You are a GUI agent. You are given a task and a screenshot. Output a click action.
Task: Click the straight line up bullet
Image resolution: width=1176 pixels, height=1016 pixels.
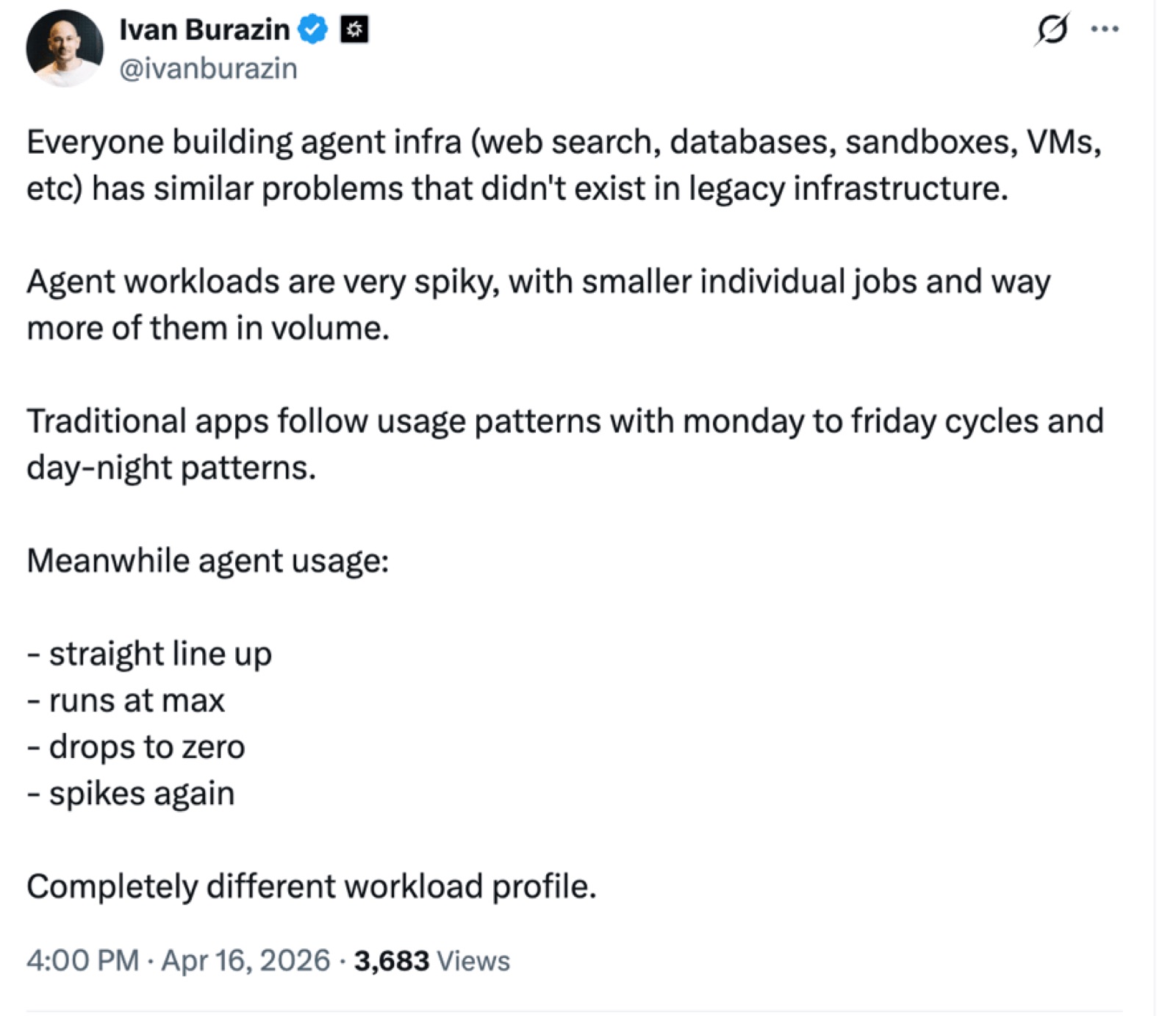click(x=149, y=654)
